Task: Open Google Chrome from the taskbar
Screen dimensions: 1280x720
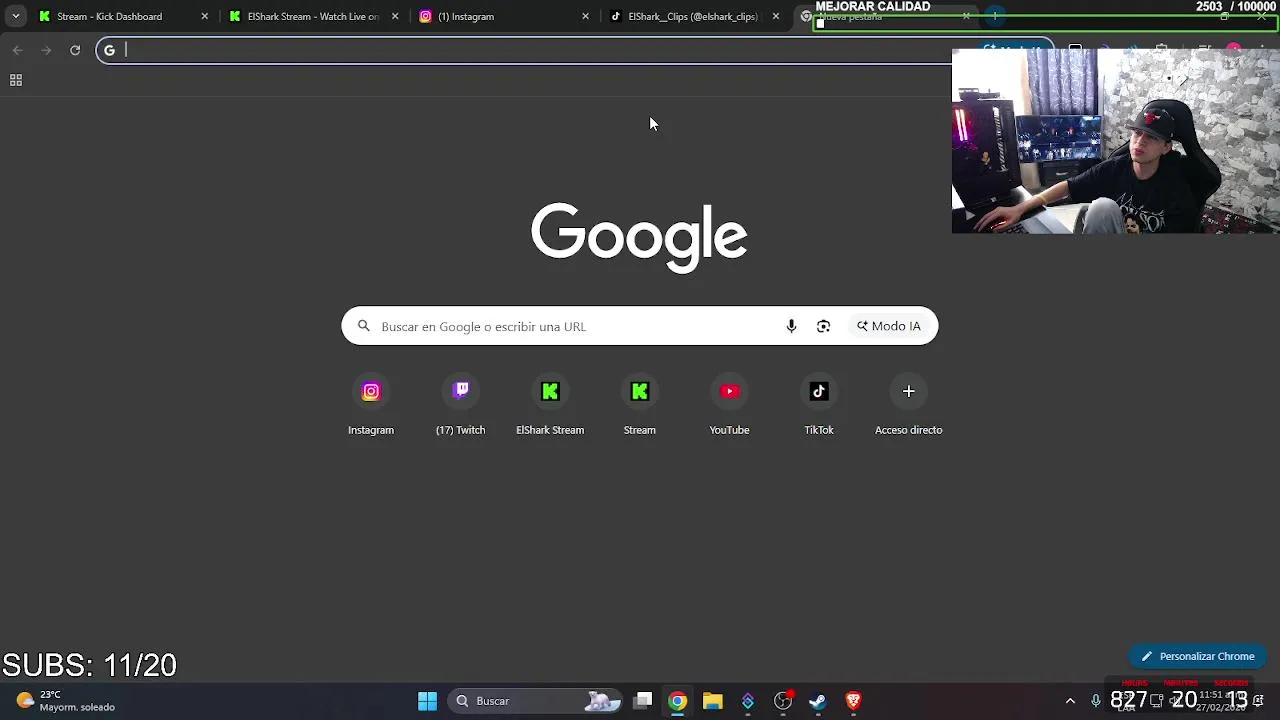Action: click(x=678, y=701)
